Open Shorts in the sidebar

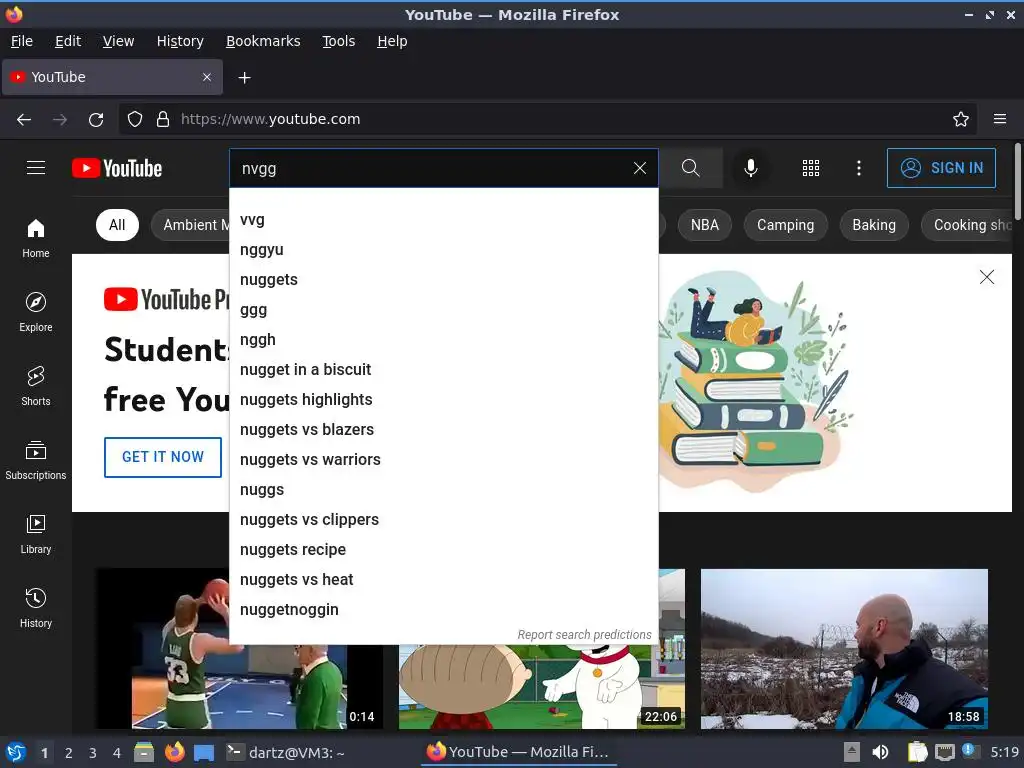coord(36,386)
